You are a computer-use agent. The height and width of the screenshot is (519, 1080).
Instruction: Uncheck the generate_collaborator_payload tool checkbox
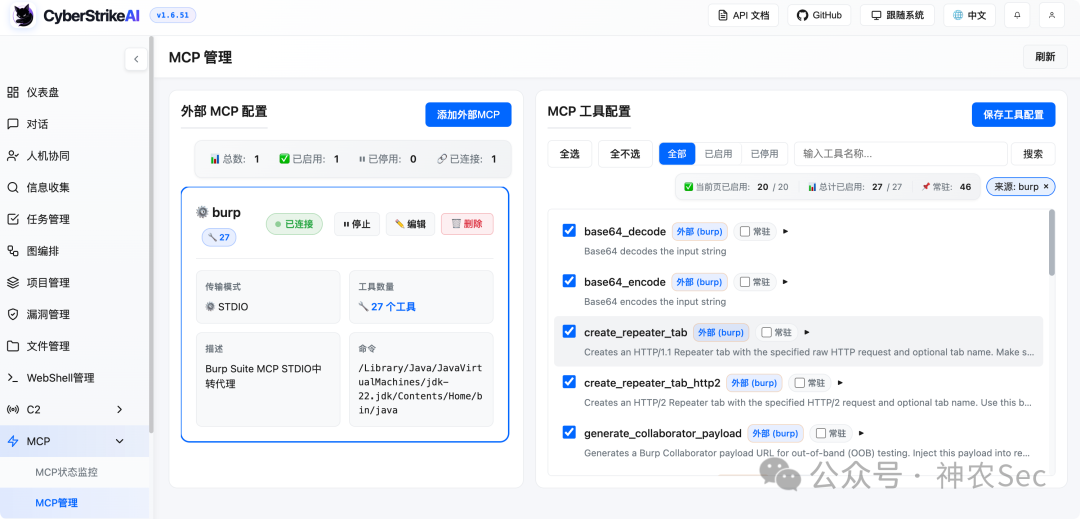coord(569,432)
